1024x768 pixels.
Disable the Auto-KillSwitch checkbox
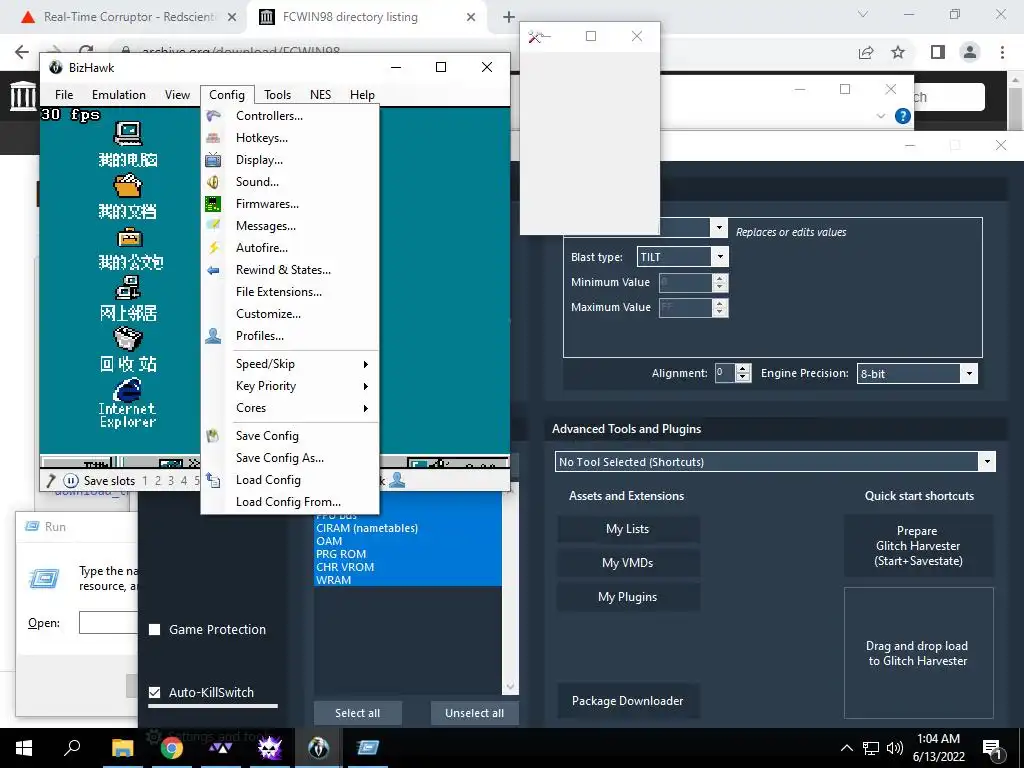pyautogui.click(x=155, y=692)
